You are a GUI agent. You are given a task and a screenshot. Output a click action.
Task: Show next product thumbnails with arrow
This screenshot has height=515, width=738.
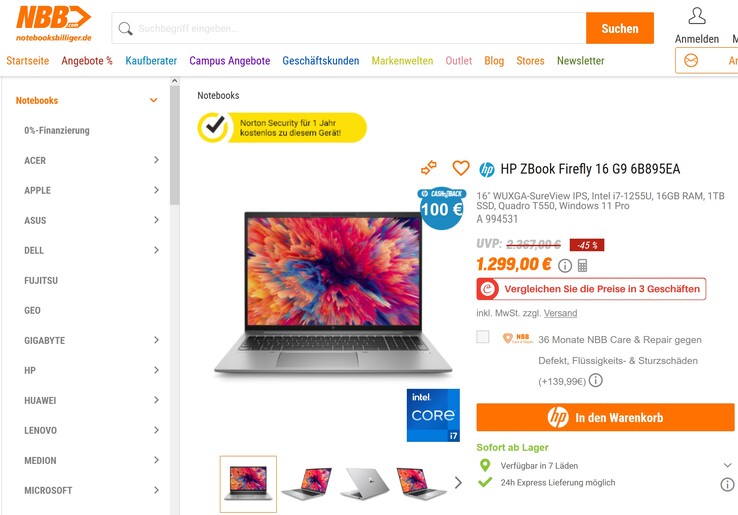(458, 483)
